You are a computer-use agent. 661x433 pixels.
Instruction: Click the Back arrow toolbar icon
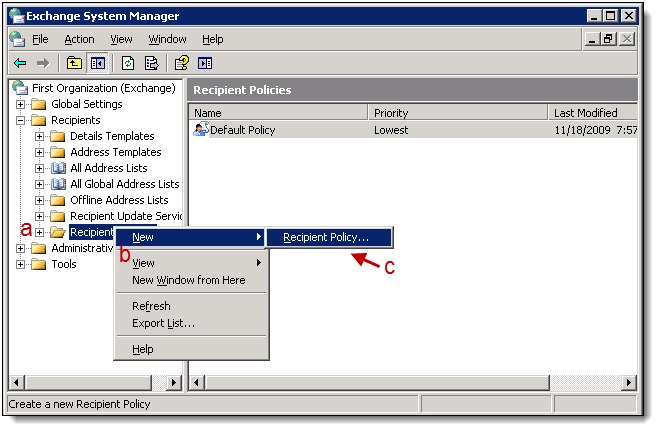20,64
